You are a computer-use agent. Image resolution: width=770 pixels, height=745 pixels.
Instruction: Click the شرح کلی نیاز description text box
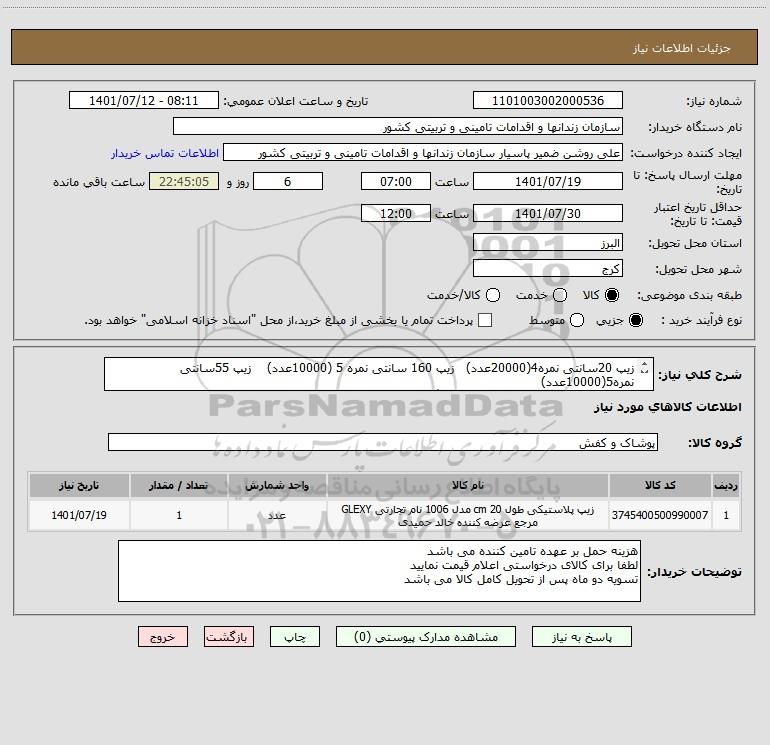tap(379, 374)
